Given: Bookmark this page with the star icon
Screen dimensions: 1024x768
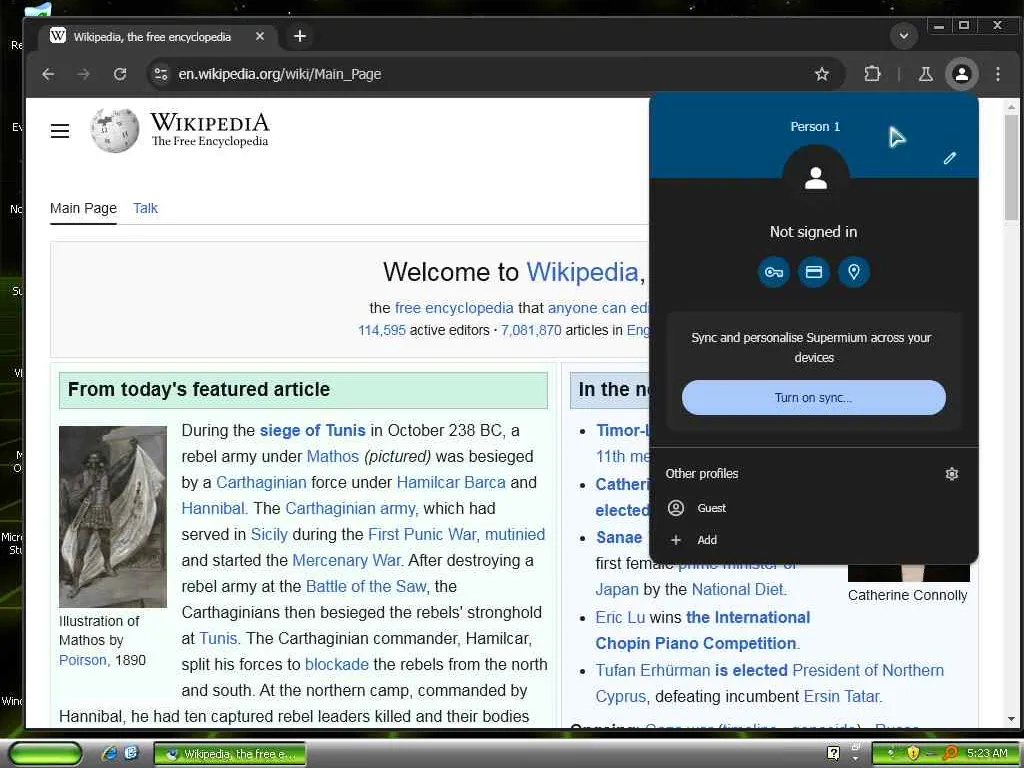Looking at the screenshot, I should pyautogui.click(x=822, y=74).
